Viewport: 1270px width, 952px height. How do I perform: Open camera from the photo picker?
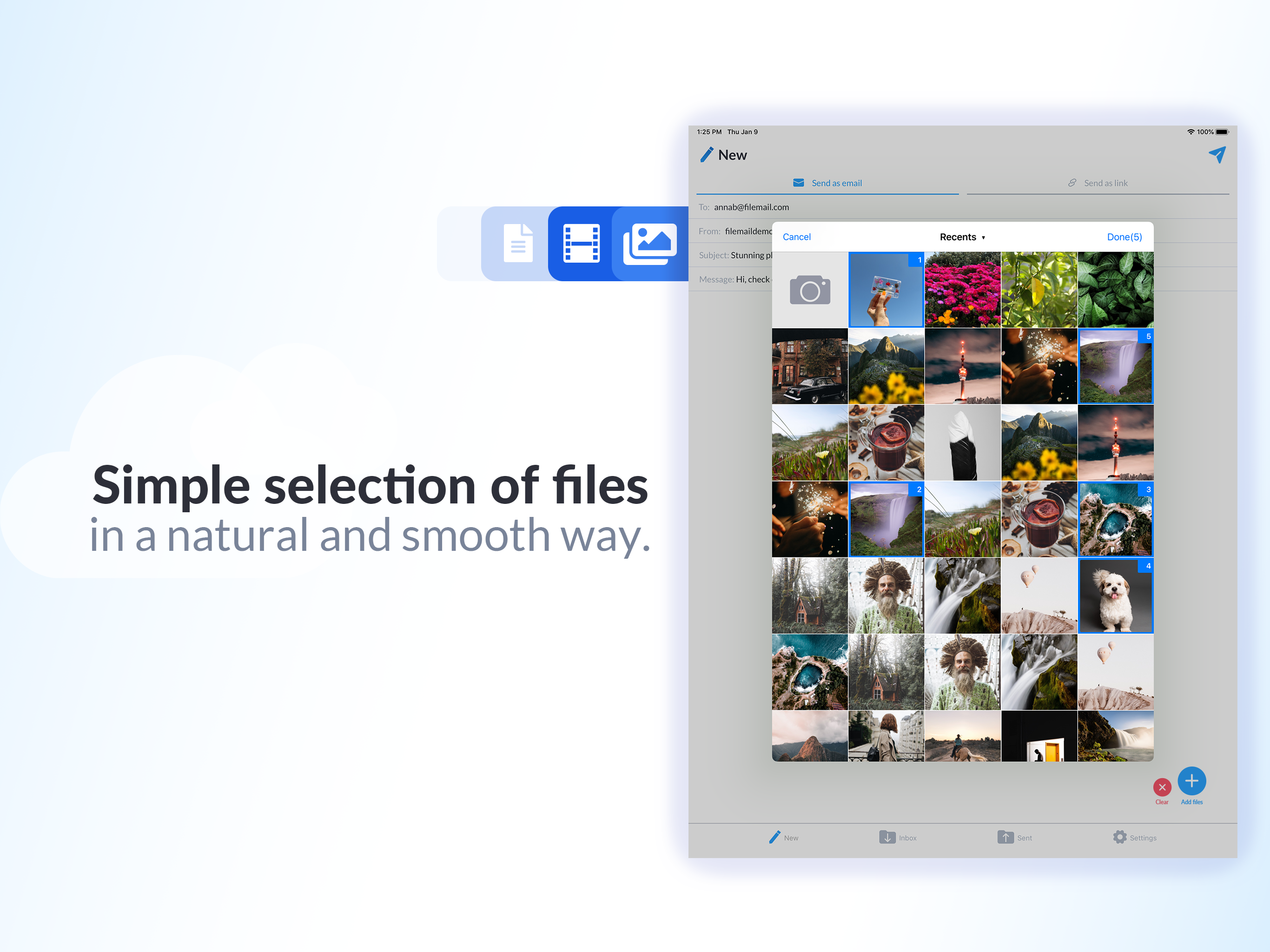(x=809, y=290)
